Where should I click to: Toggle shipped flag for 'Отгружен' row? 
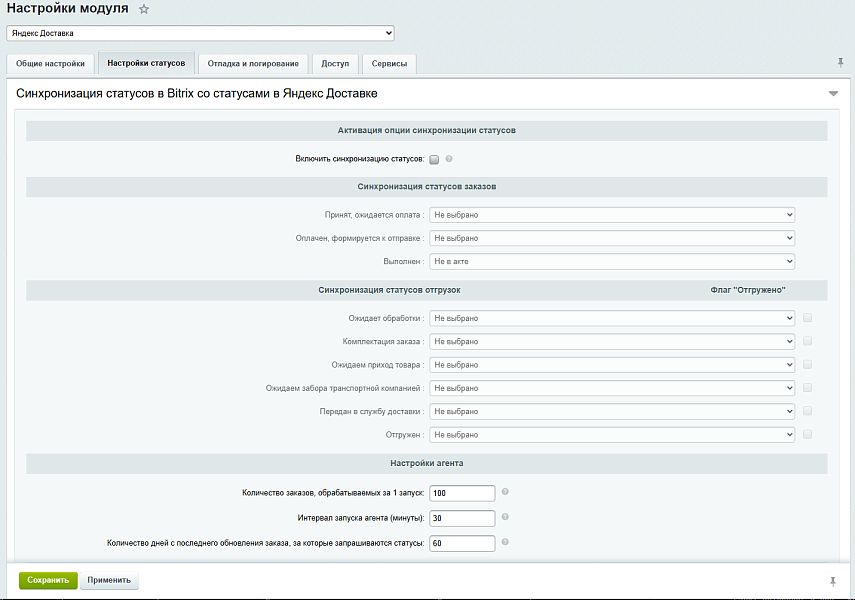(807, 435)
